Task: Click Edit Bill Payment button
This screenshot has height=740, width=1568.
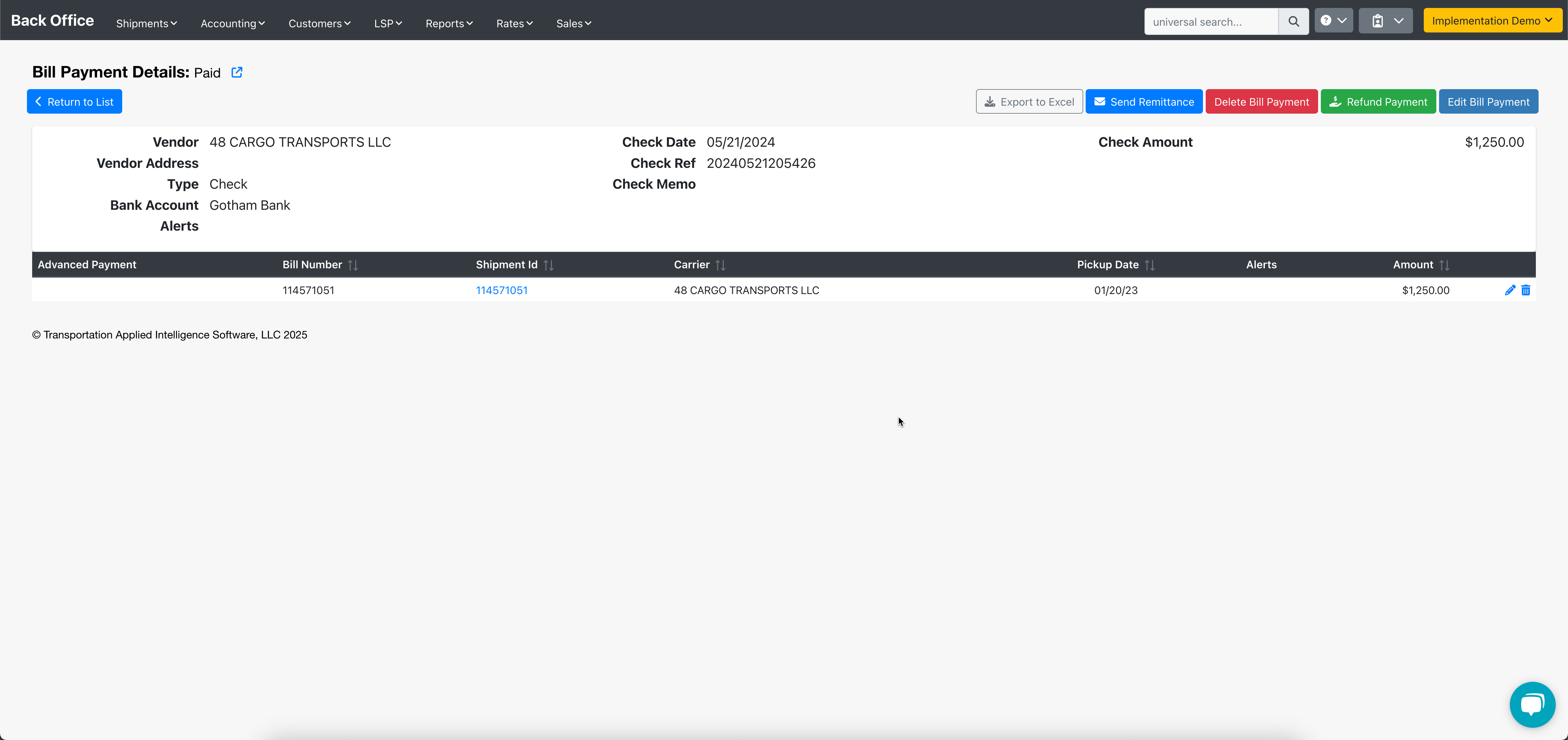Action: point(1488,102)
